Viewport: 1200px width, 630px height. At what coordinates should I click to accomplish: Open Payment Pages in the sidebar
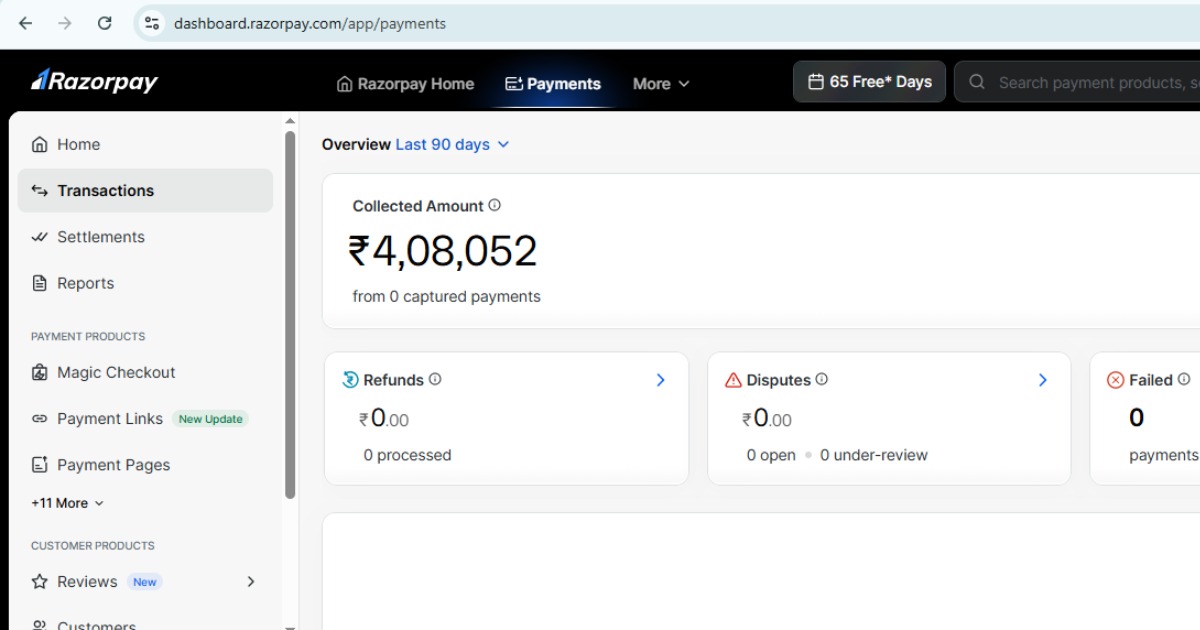(145, 465)
